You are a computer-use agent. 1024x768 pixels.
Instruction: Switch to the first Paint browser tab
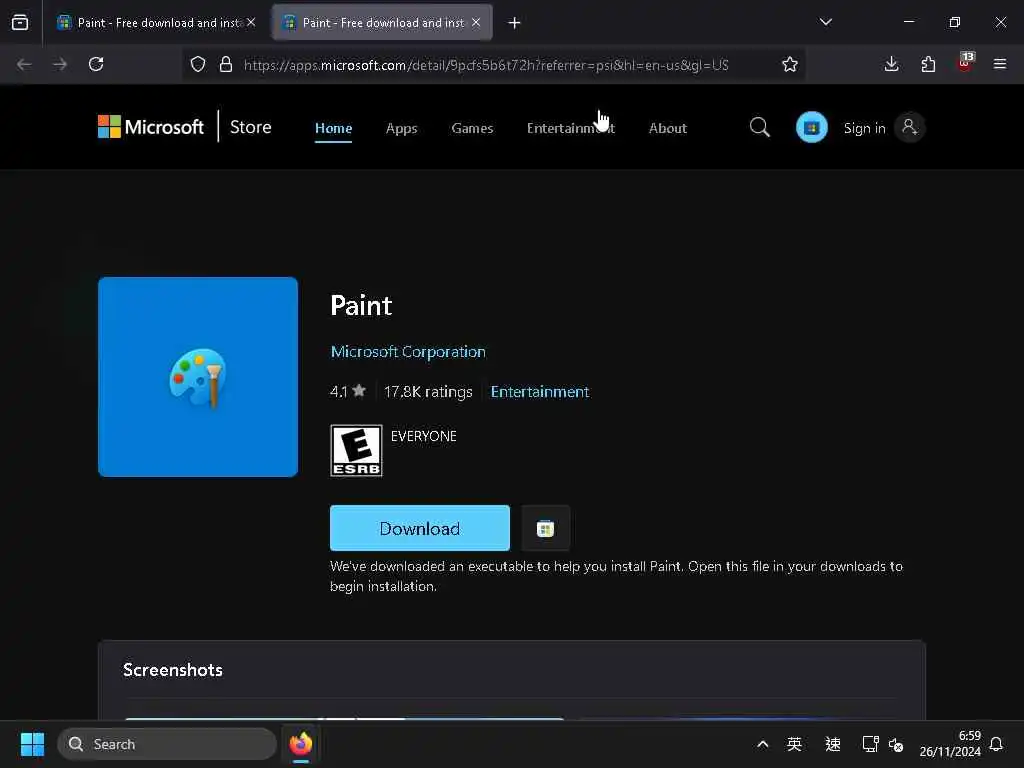point(157,23)
